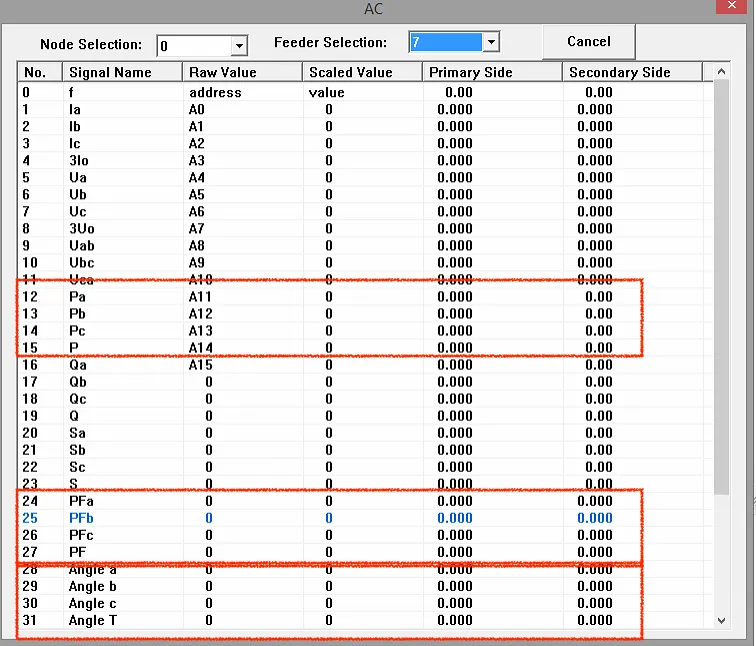Click the raw value A9 cell
This screenshot has width=756, height=646.
[x=197, y=263]
